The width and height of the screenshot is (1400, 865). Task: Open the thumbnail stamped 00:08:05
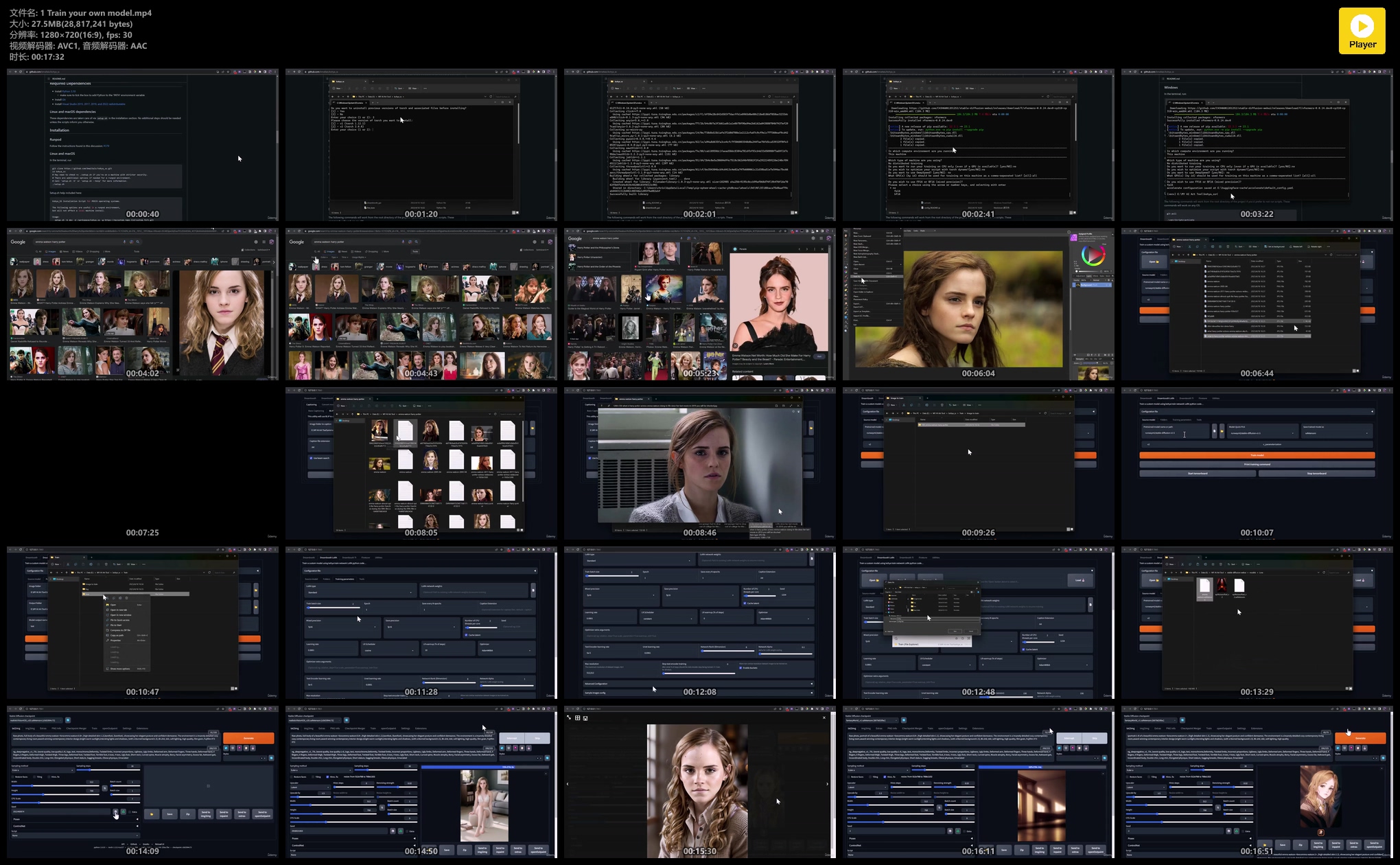tap(421, 463)
